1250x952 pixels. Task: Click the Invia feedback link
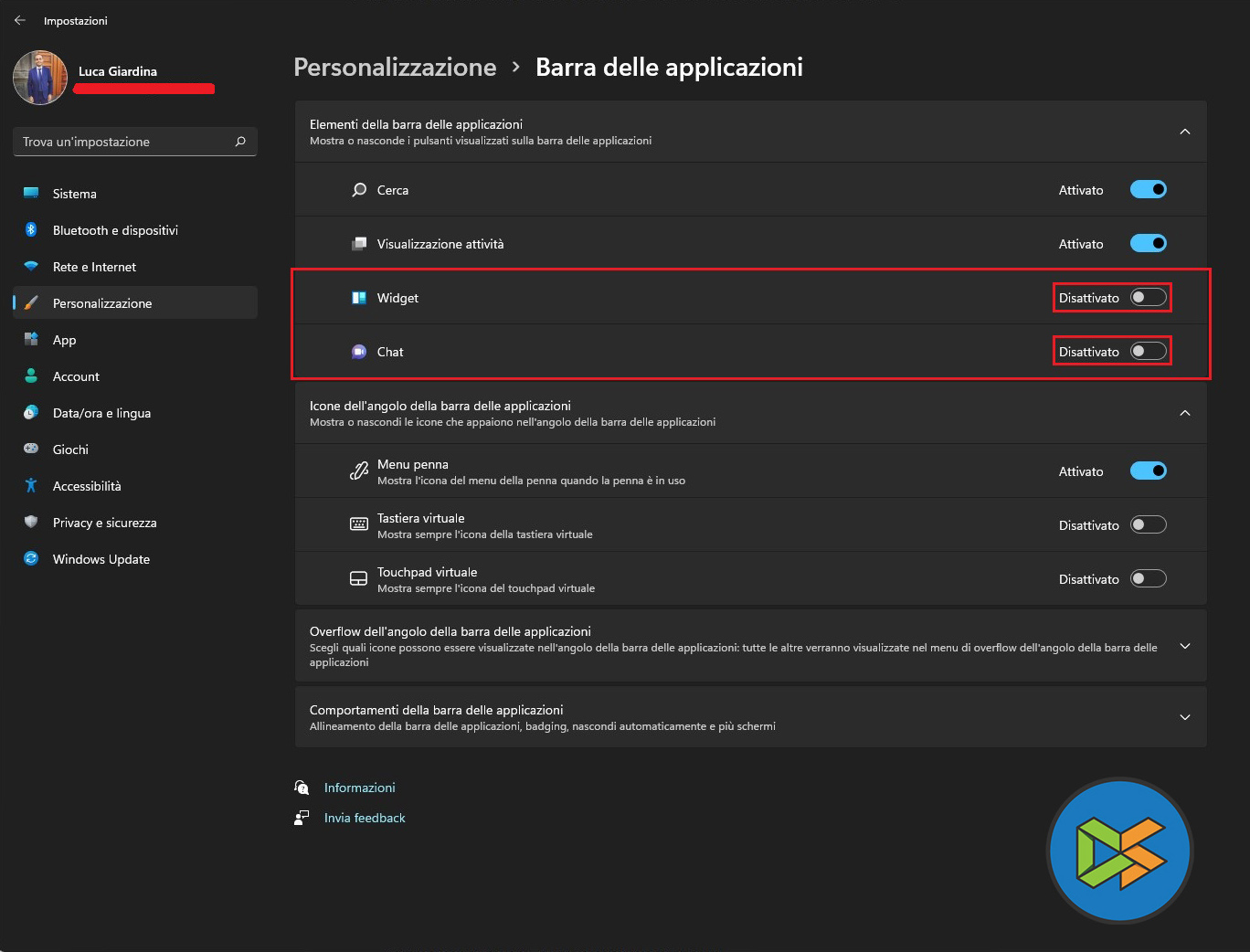365,818
